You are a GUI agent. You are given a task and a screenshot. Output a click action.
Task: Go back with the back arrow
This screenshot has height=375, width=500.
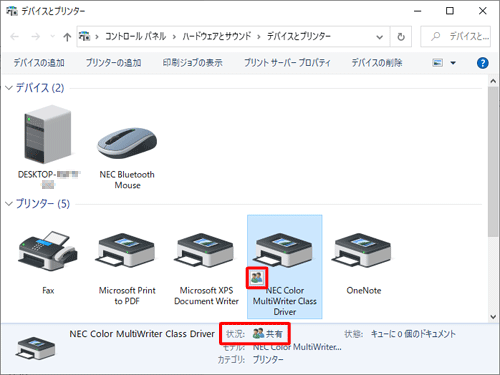tap(15, 36)
